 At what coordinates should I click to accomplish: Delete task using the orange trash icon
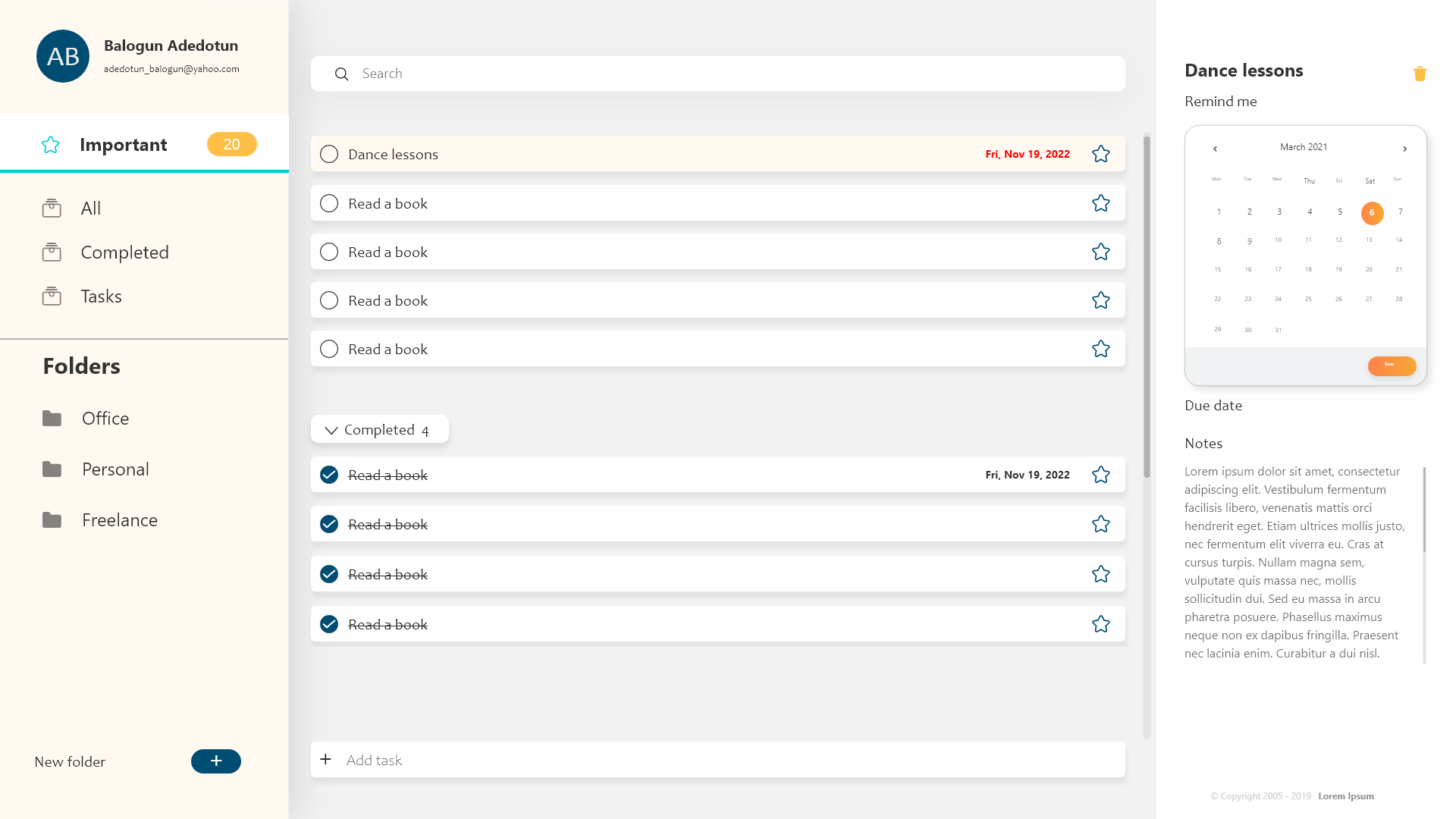pyautogui.click(x=1420, y=74)
